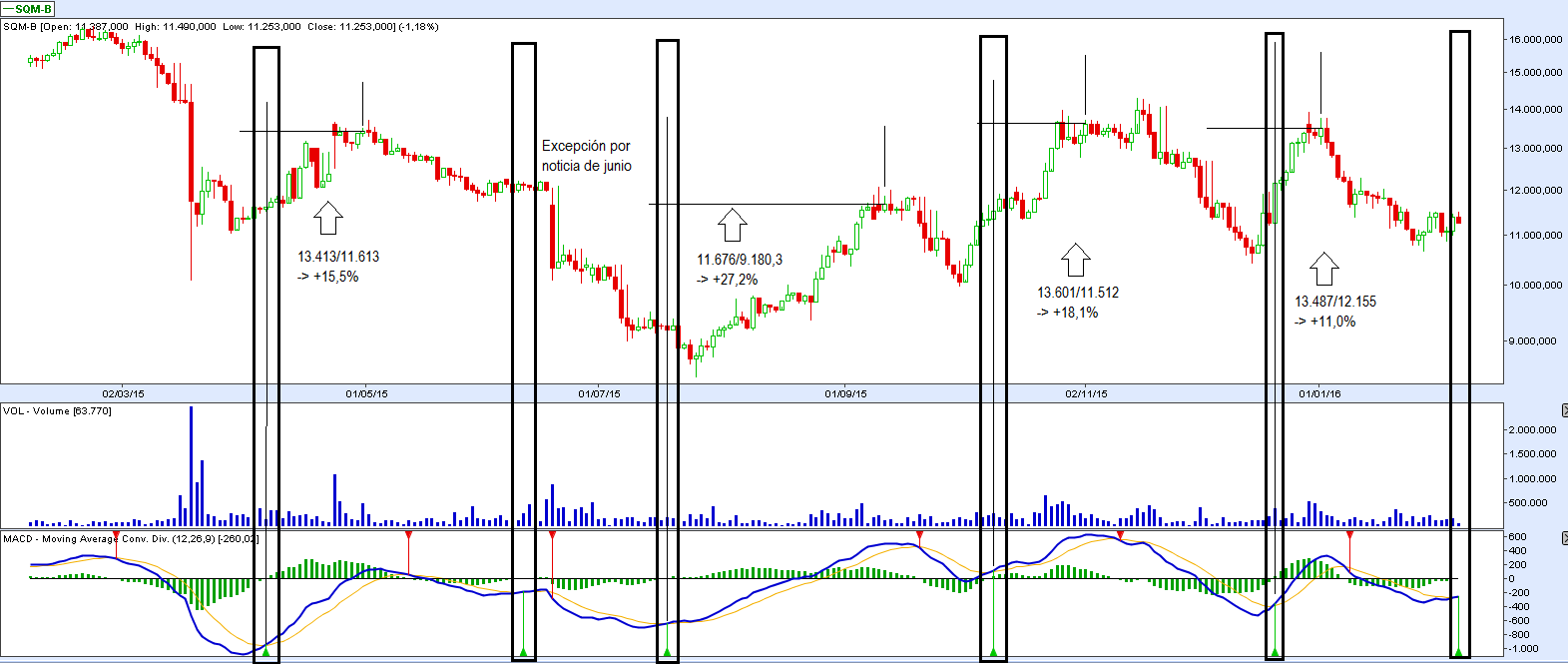Click the 01/01/16 date label

pos(1320,394)
